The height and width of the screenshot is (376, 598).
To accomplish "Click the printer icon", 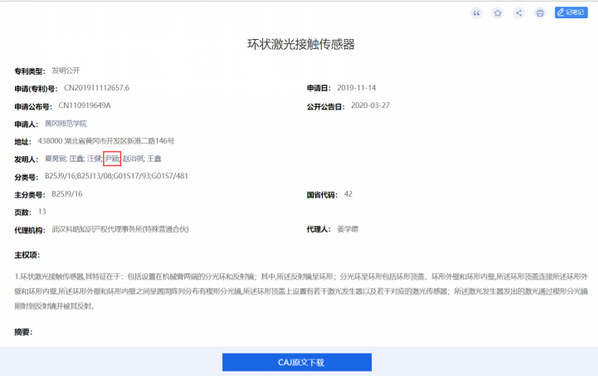I will [540, 13].
